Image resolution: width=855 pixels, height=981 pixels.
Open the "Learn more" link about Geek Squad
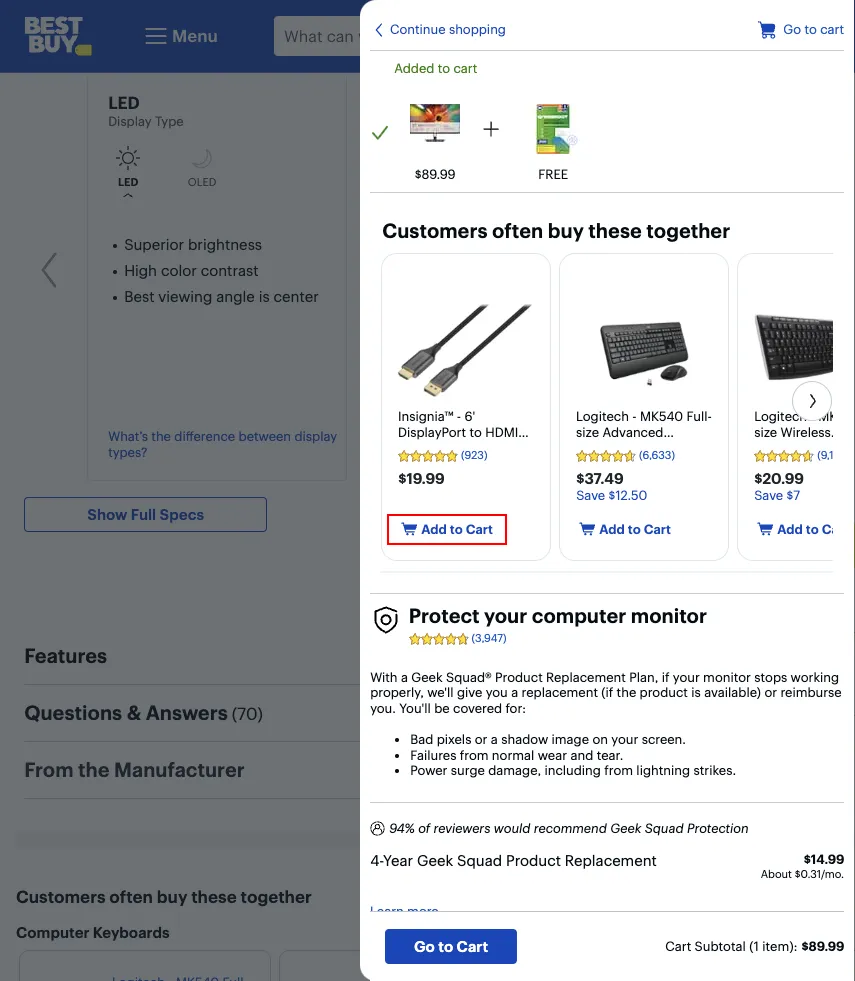pyautogui.click(x=404, y=908)
